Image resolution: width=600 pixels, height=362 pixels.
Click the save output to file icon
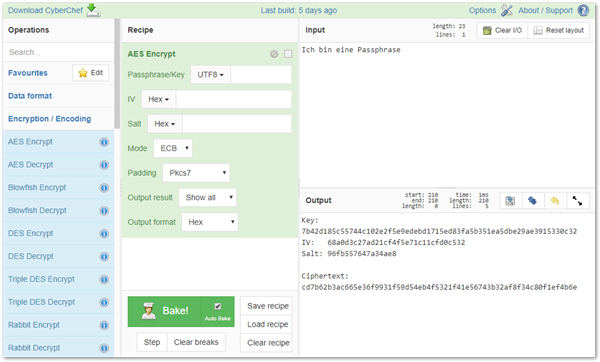click(x=510, y=201)
